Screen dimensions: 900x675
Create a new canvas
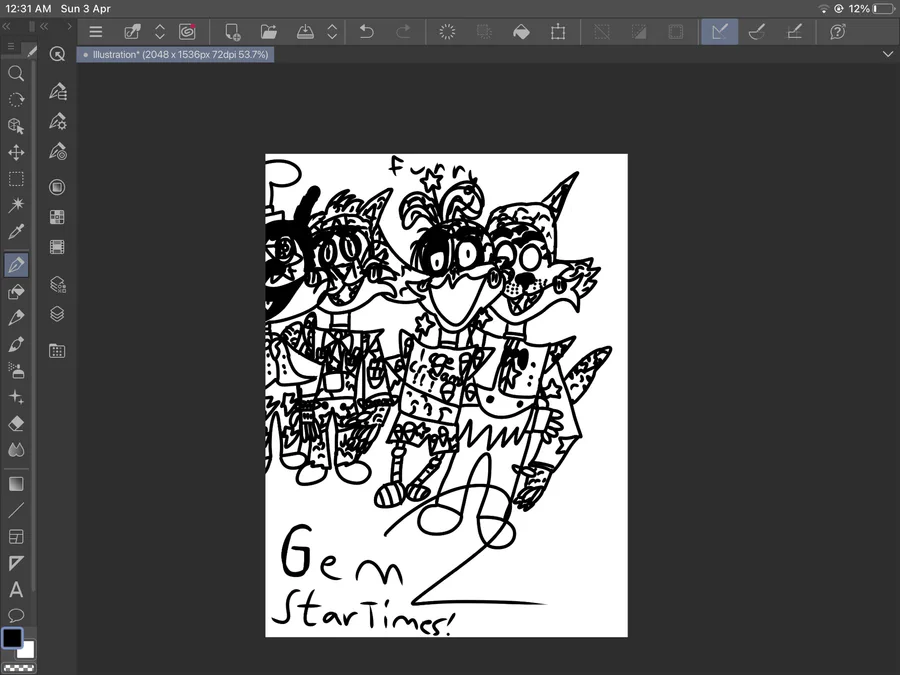click(x=232, y=32)
